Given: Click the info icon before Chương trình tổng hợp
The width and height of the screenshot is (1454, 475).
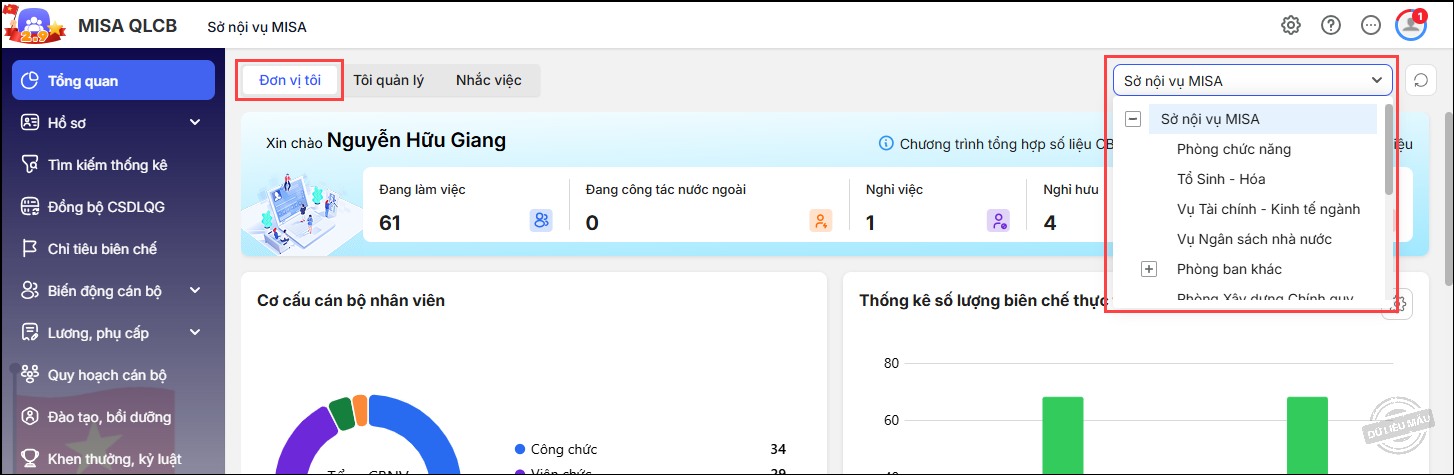Looking at the screenshot, I should [886, 144].
